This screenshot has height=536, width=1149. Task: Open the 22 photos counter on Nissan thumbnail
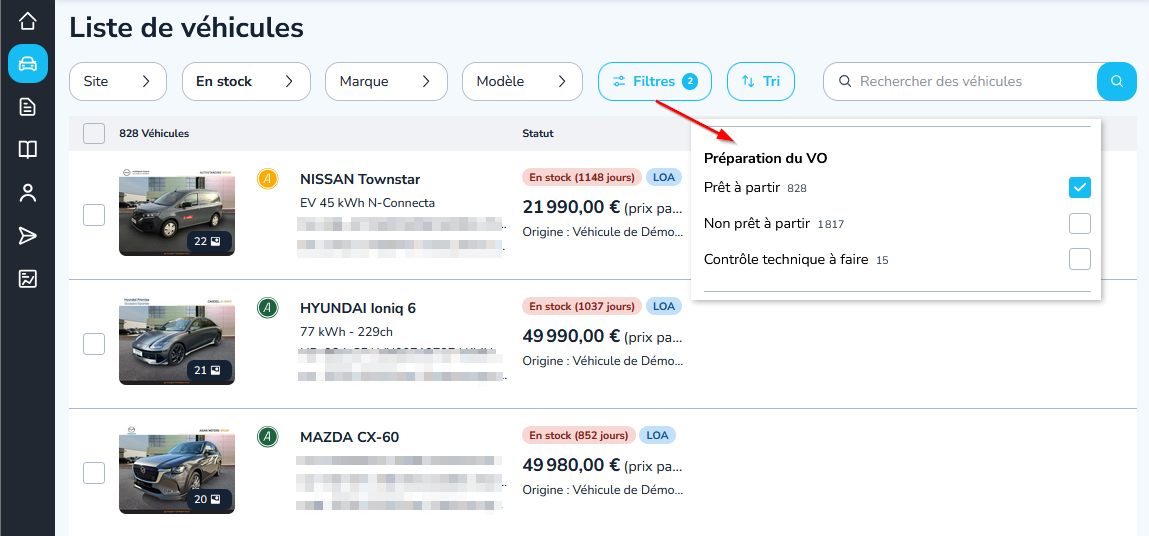pyautogui.click(x=209, y=241)
